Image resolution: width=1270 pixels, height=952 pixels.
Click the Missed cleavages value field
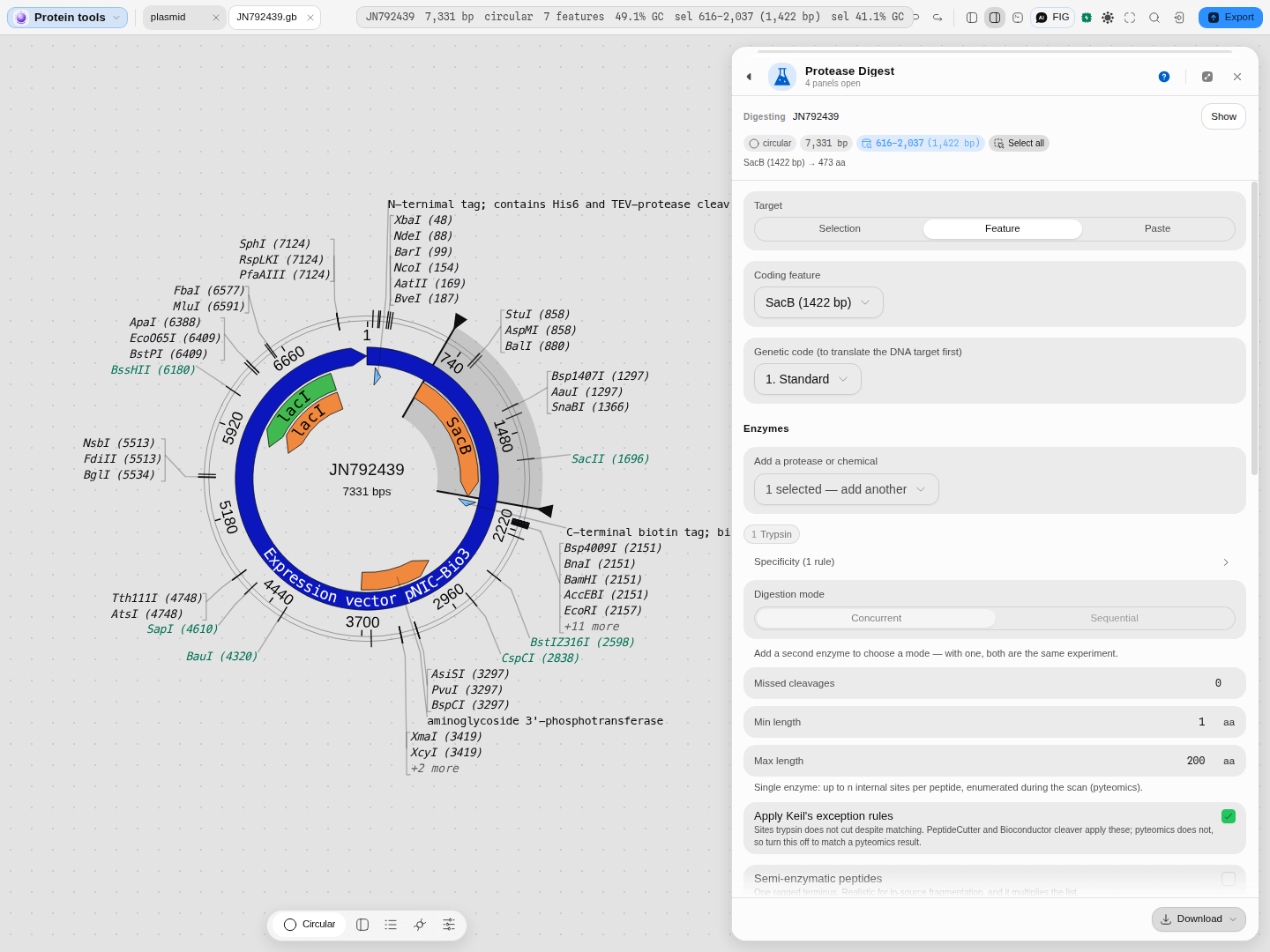(x=1218, y=683)
